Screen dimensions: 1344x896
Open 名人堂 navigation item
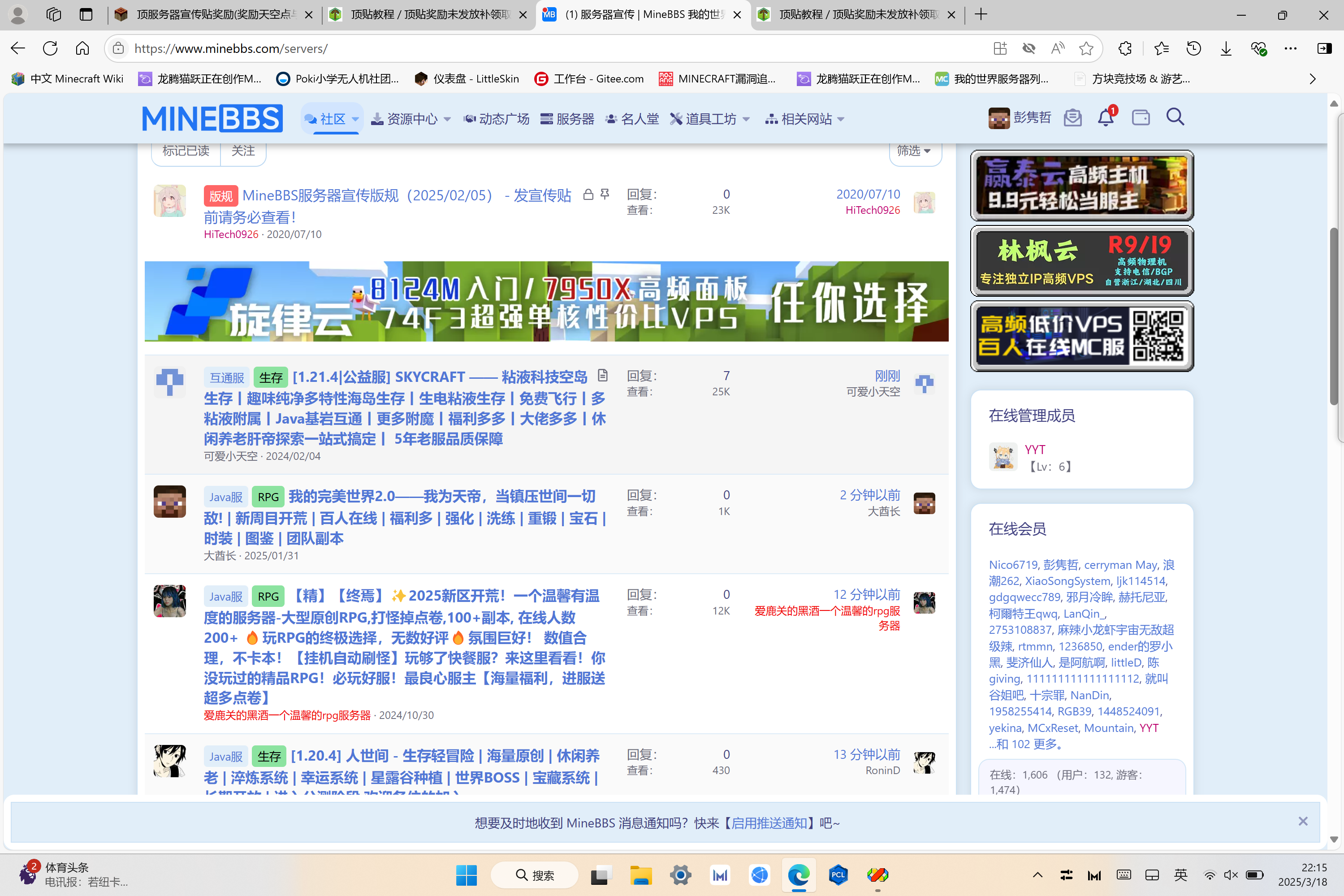[632, 119]
